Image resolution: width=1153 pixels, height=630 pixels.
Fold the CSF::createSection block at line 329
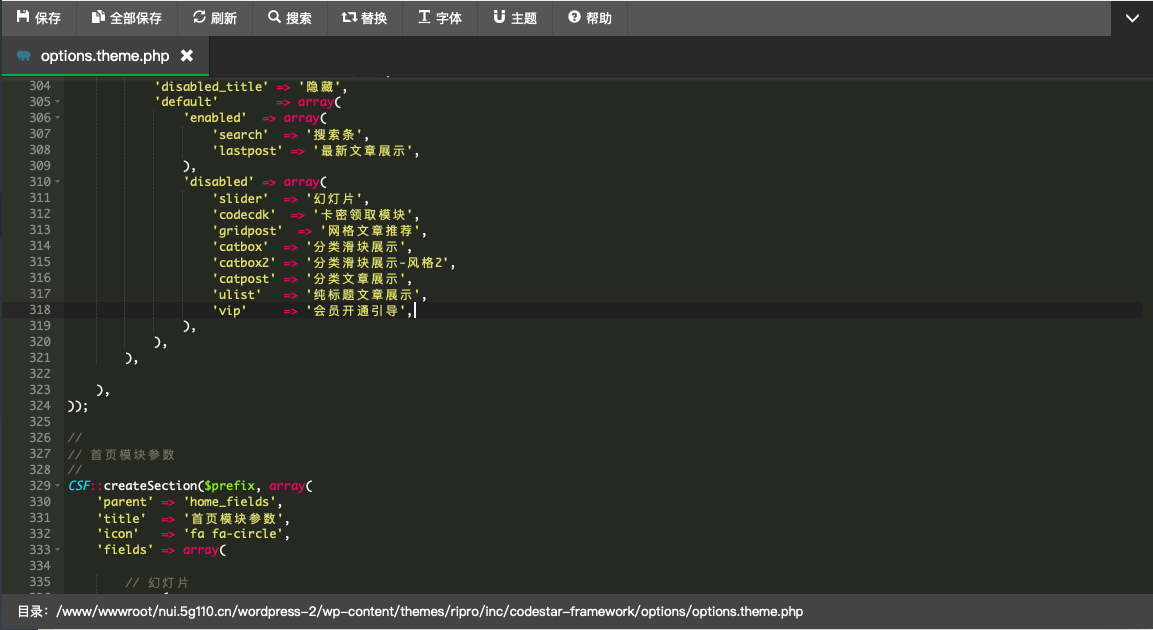pyautogui.click(x=58, y=486)
